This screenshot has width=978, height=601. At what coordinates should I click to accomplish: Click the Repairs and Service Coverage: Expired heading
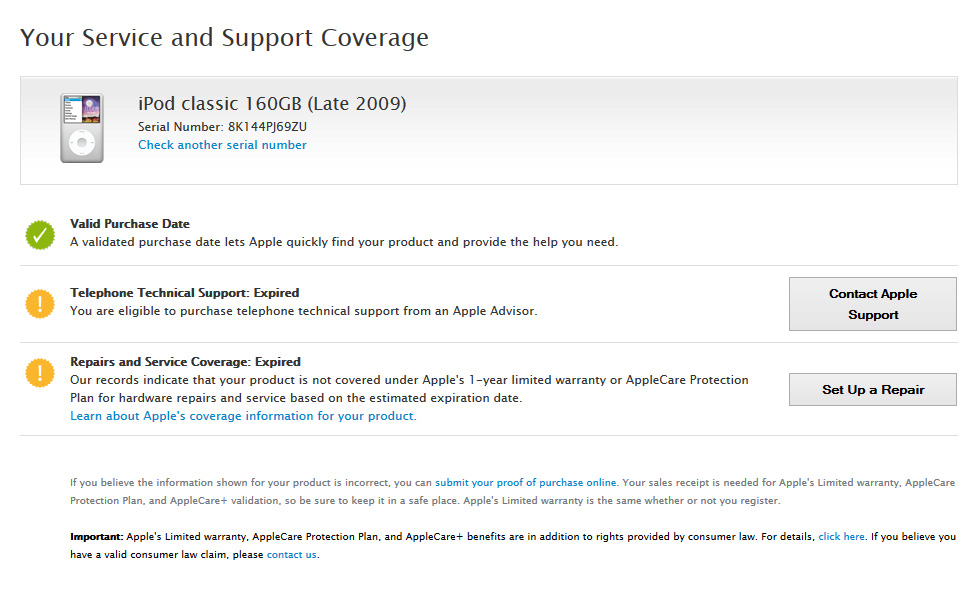185,362
